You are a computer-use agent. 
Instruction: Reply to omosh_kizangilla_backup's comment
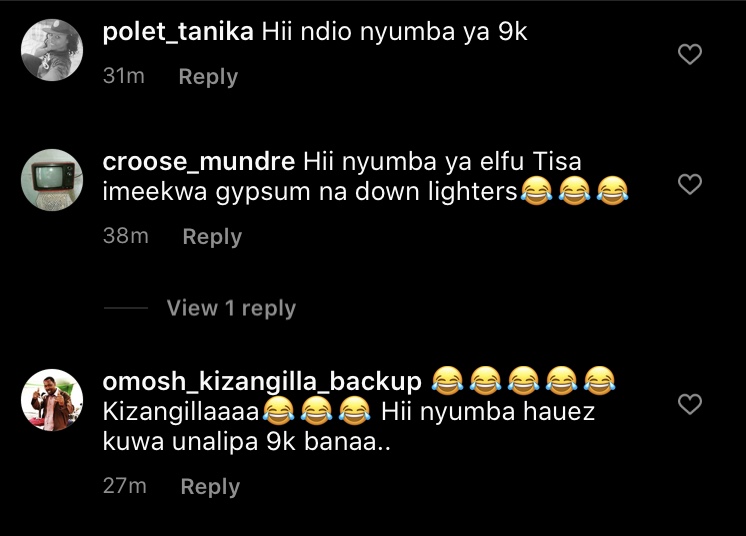210,487
